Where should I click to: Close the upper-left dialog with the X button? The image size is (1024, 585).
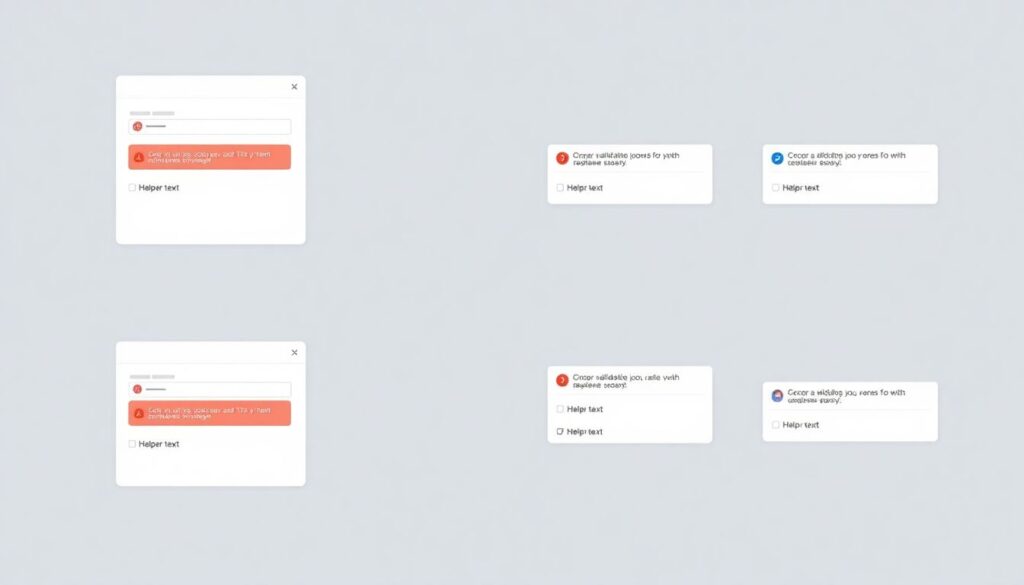pyautogui.click(x=294, y=87)
